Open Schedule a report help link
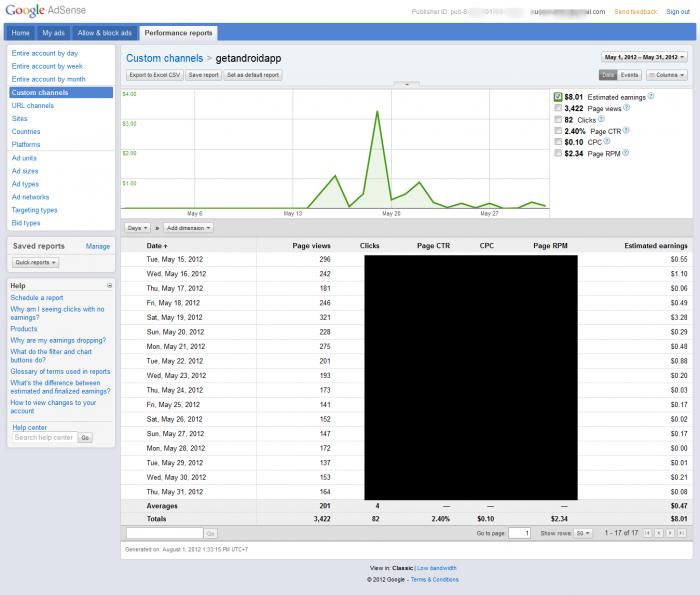700x595 pixels. click(37, 297)
